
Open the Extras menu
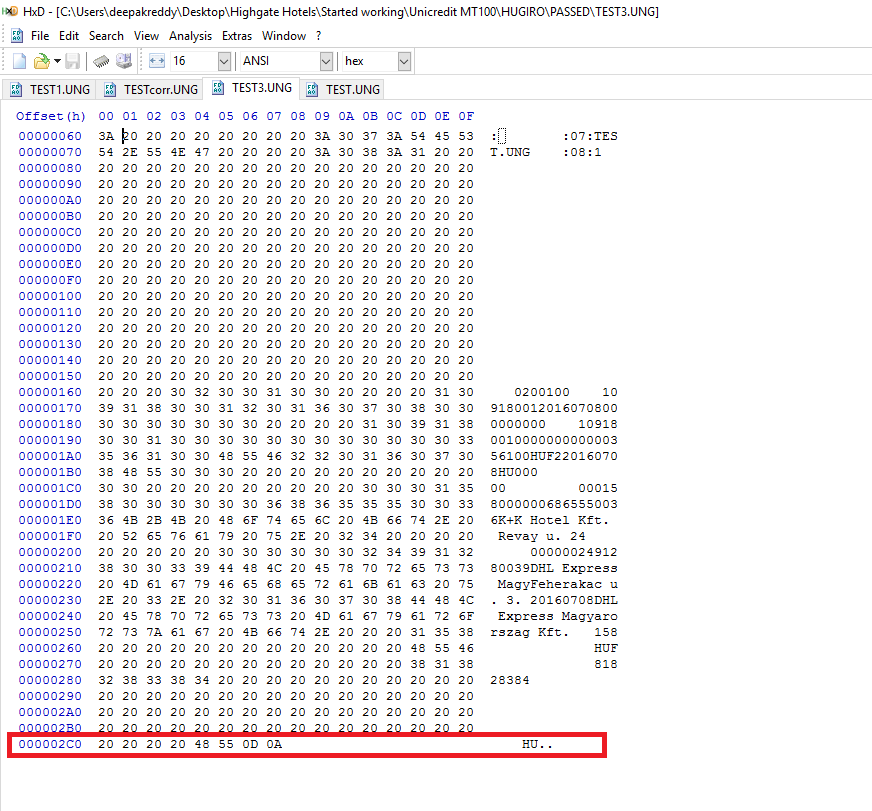[237, 35]
